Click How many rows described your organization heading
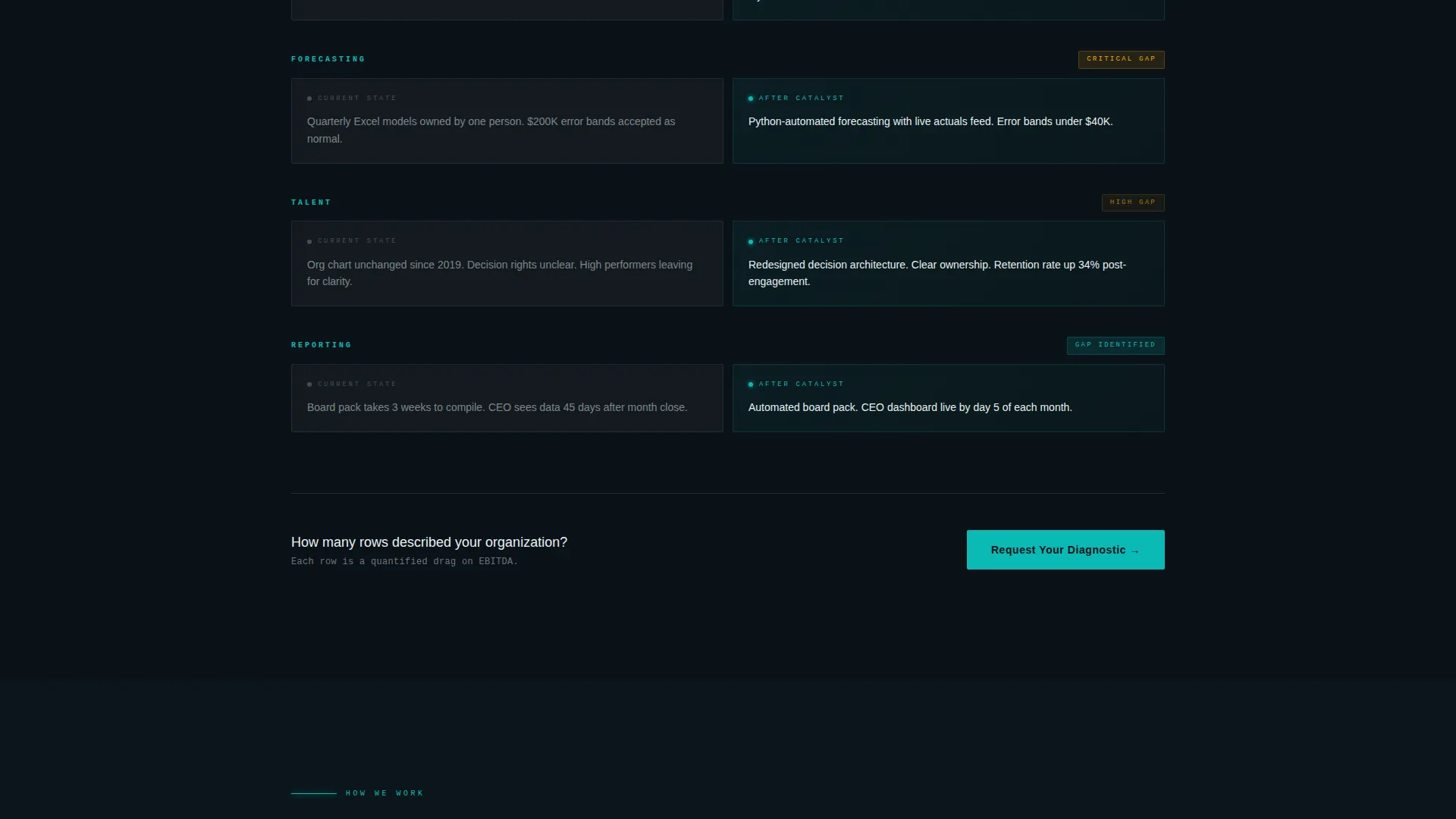 coord(429,542)
